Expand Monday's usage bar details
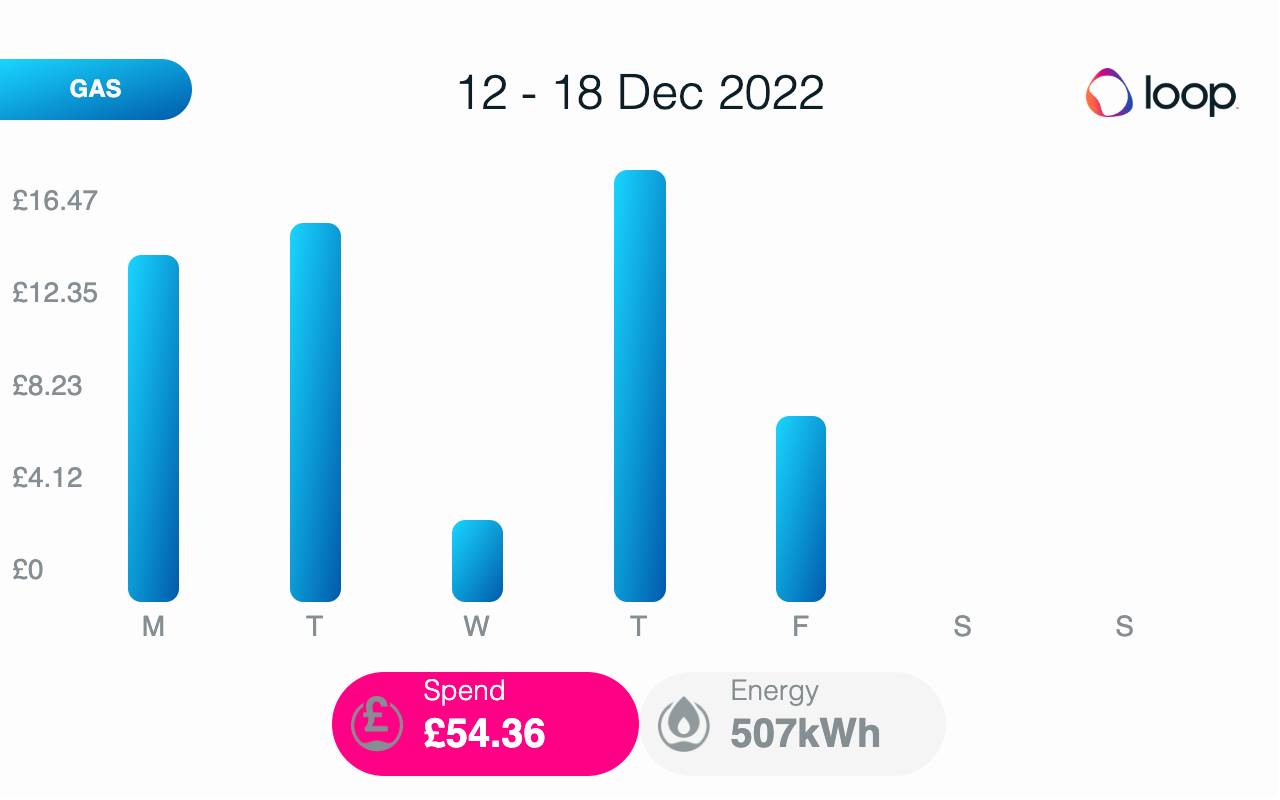Viewport: 1280px width, 800px height. (152, 430)
